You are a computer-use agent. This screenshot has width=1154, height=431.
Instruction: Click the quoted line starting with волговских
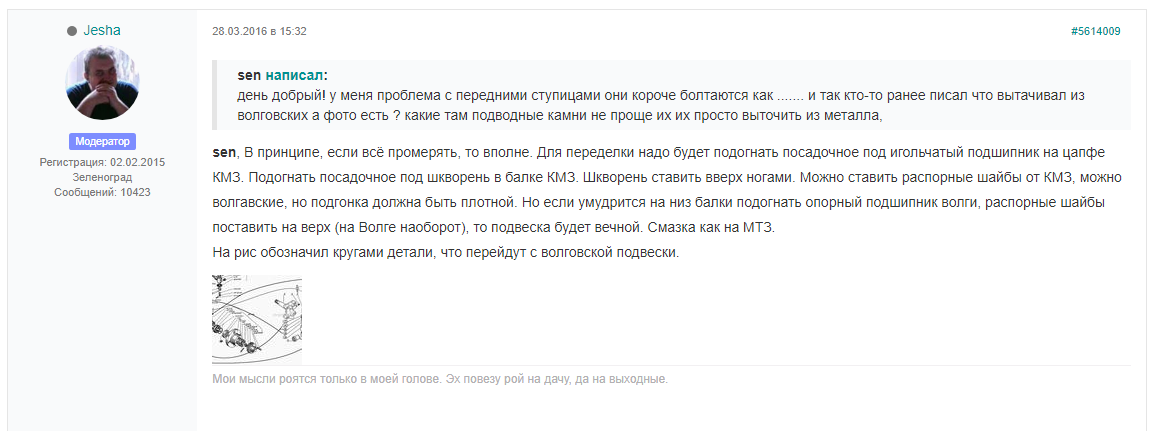pos(560,115)
